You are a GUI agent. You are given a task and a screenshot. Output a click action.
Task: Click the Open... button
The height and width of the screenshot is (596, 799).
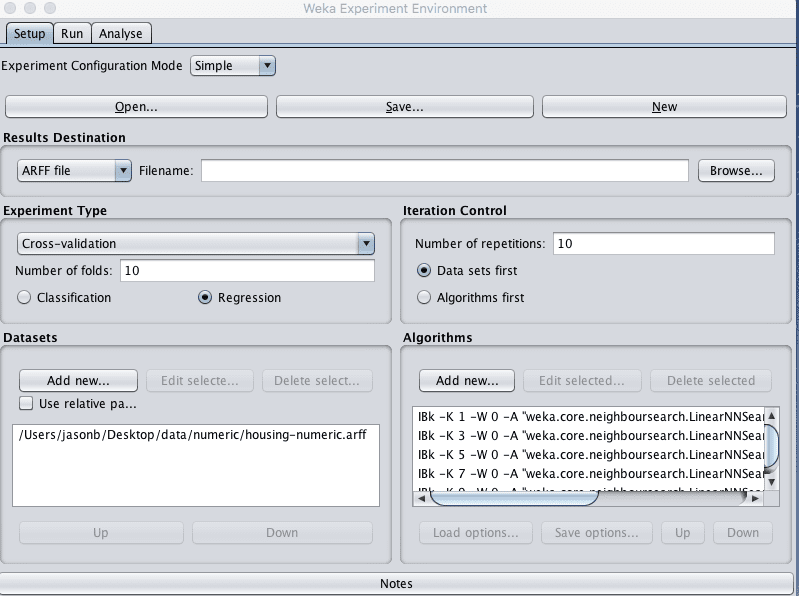pos(136,106)
